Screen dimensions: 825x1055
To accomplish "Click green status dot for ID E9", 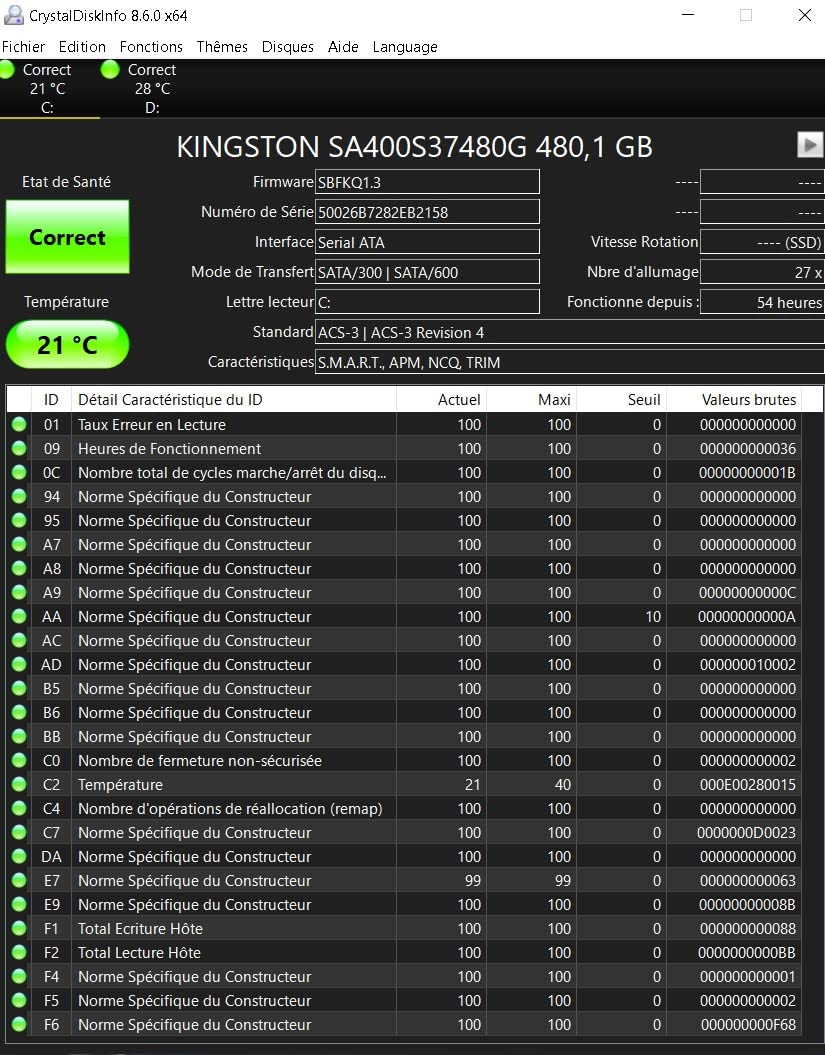I will coord(19,904).
